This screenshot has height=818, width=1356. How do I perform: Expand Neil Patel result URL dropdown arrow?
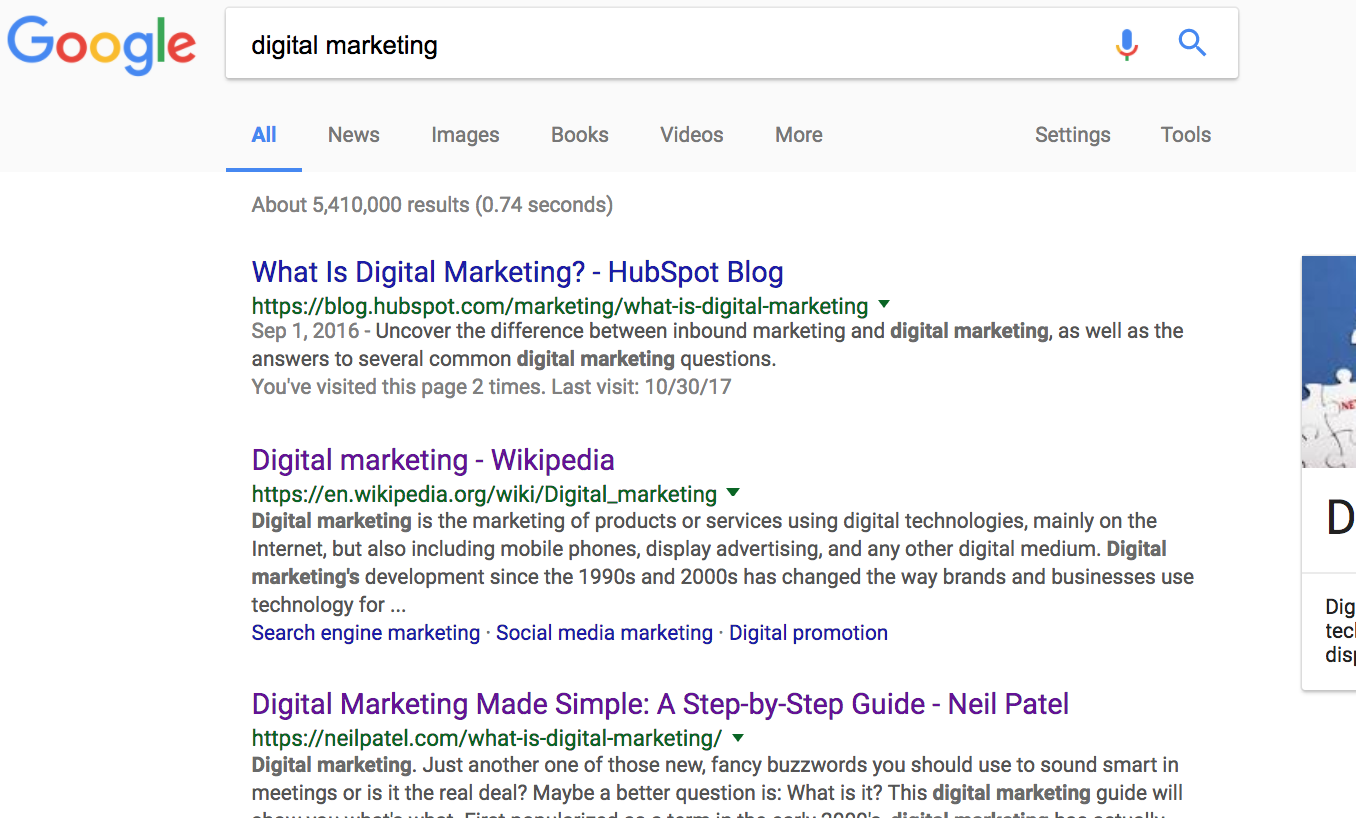(x=738, y=738)
